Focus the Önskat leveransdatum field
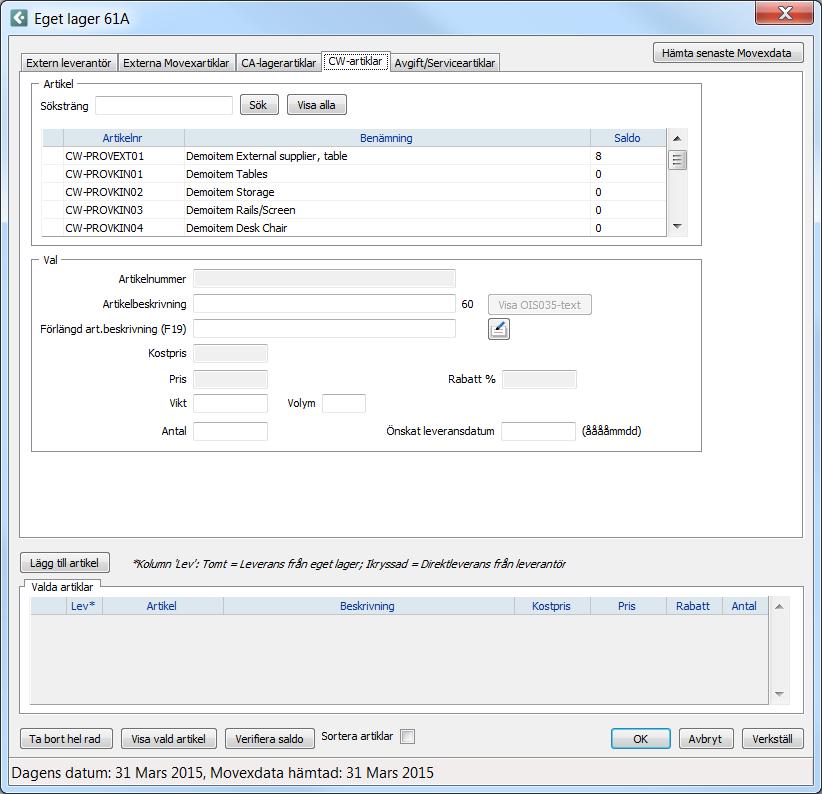This screenshot has width=822, height=794. pyautogui.click(x=538, y=431)
